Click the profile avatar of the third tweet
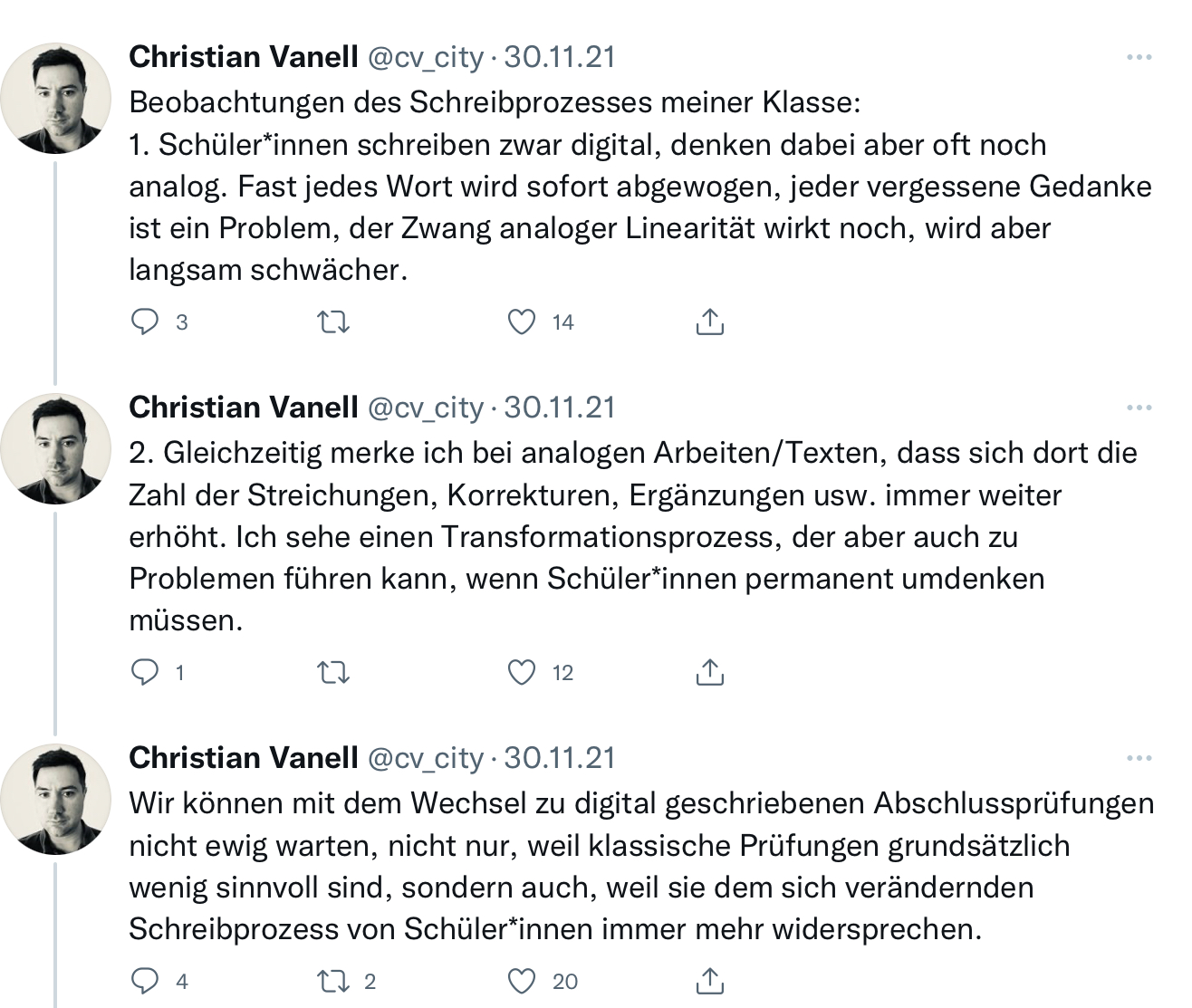The height and width of the screenshot is (1008, 1192). coord(55,799)
